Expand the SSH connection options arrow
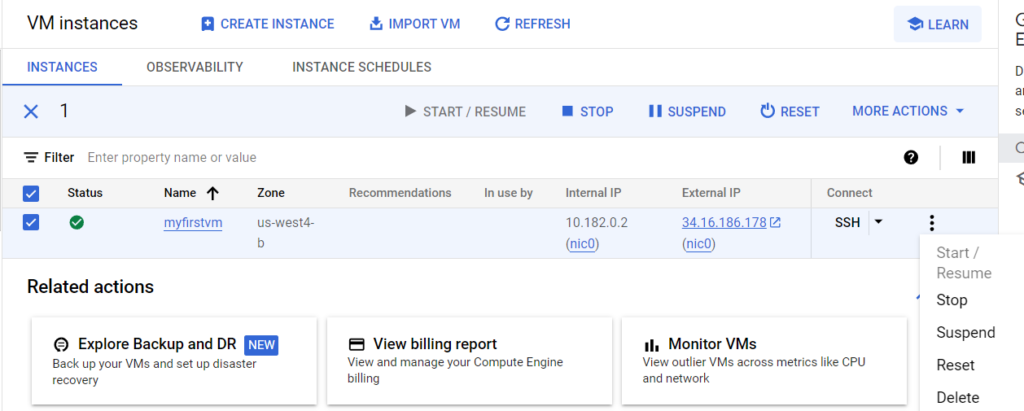Screen dimensions: 1024x411 tap(878, 222)
